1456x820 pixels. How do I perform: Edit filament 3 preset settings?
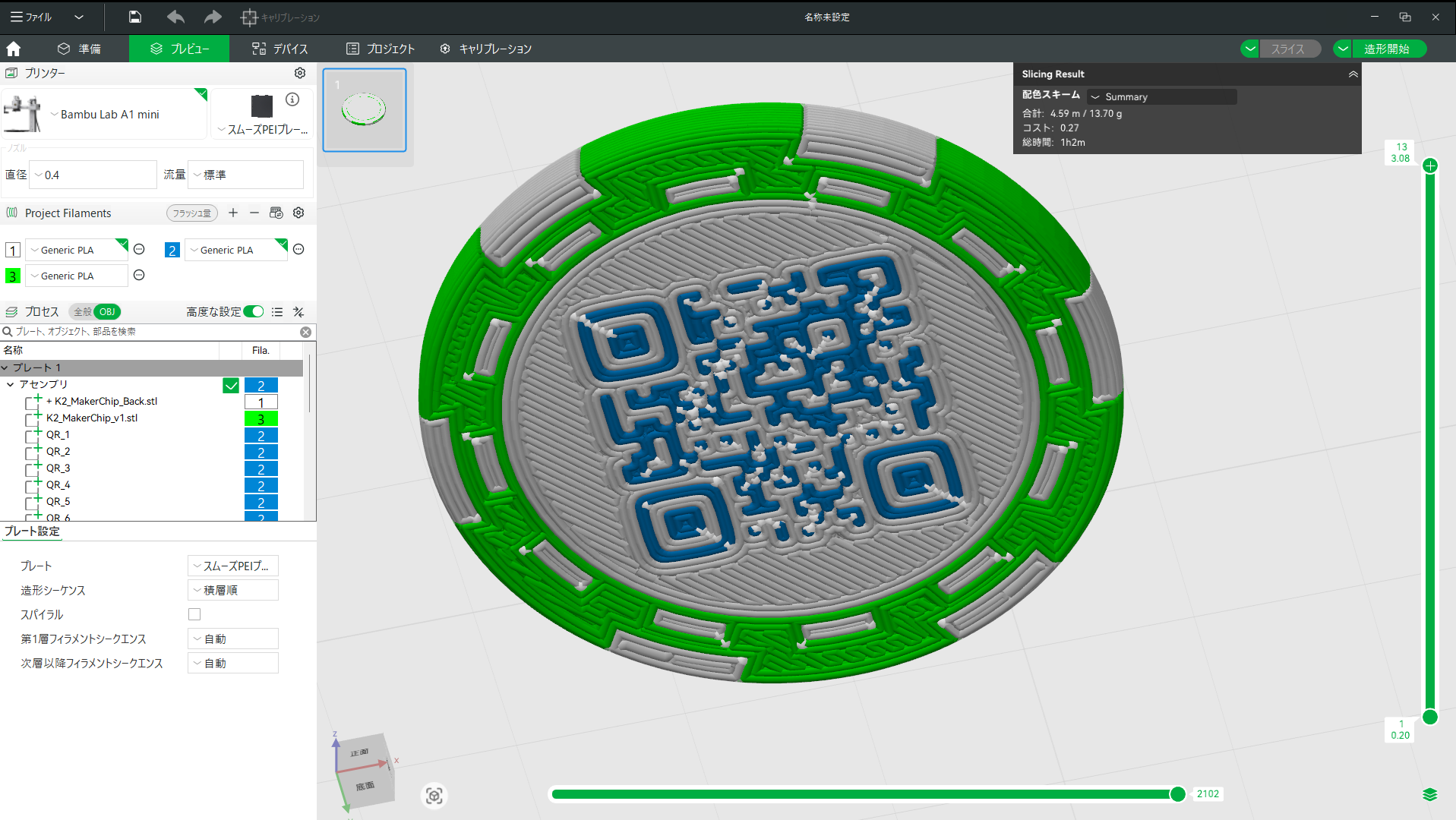[139, 275]
